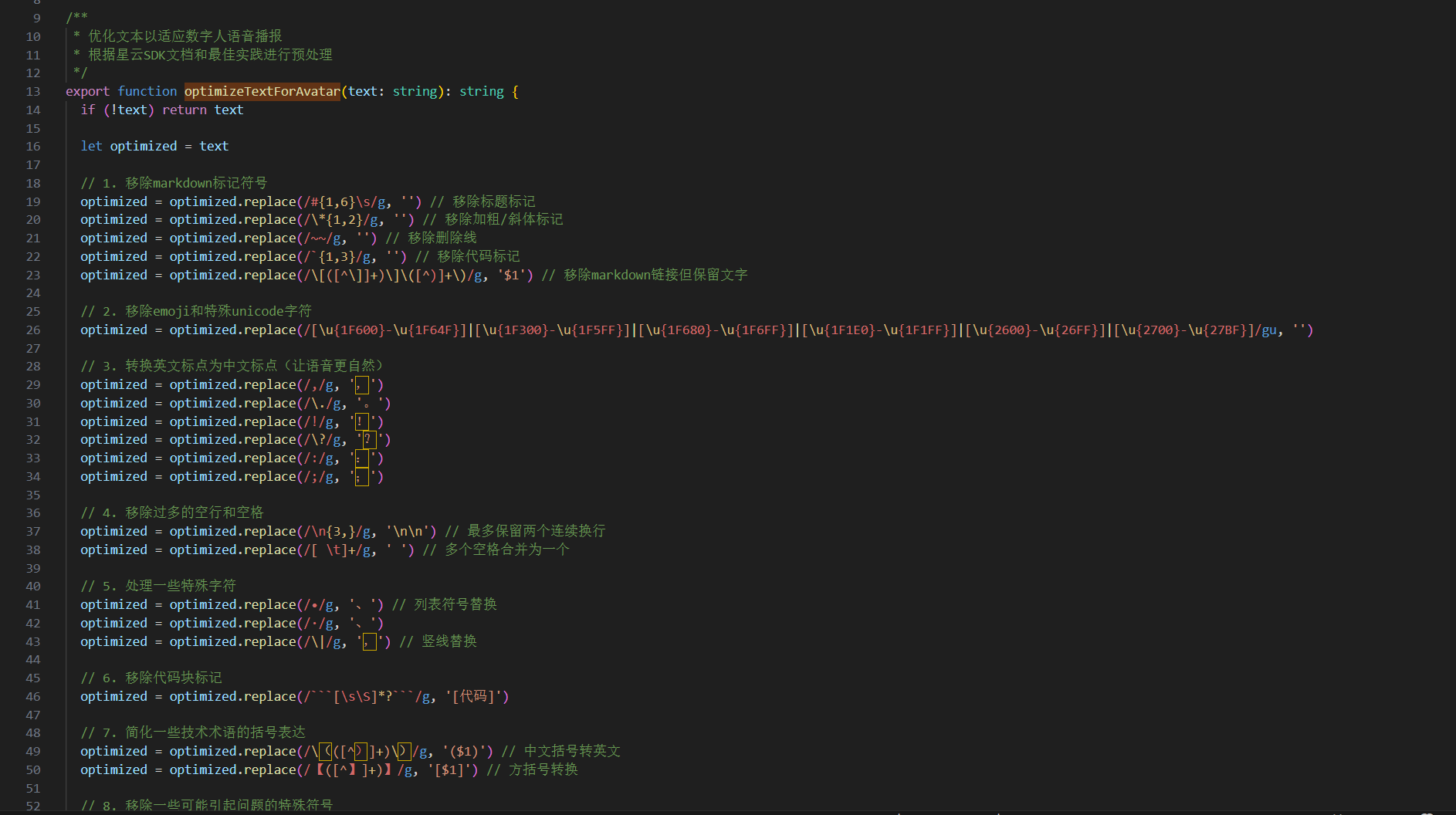The width and height of the screenshot is (1456, 815).
Task: Click the comment 1. 移除markdown标记符号
Action: pos(174,183)
